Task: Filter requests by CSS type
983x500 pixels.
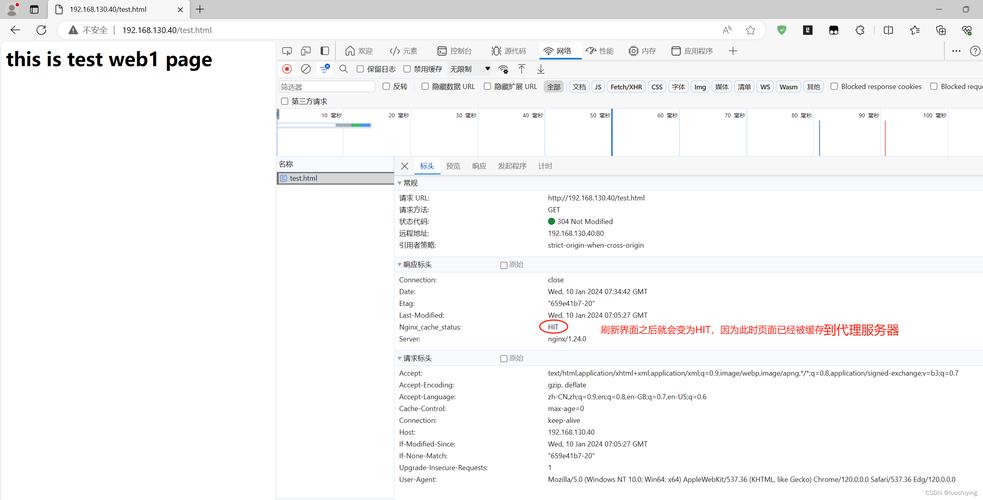Action: coord(656,87)
